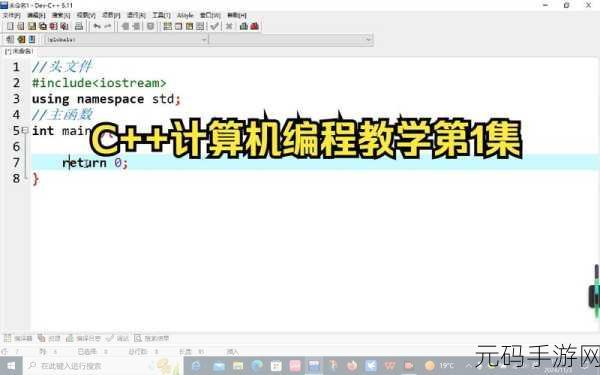Open the 视图 (View) menu
Screen dimensions: 600x375
[x=86, y=15]
